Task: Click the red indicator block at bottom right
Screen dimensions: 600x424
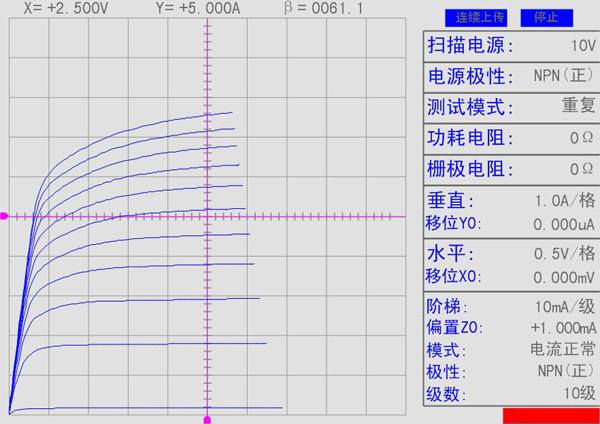Action: click(550, 415)
